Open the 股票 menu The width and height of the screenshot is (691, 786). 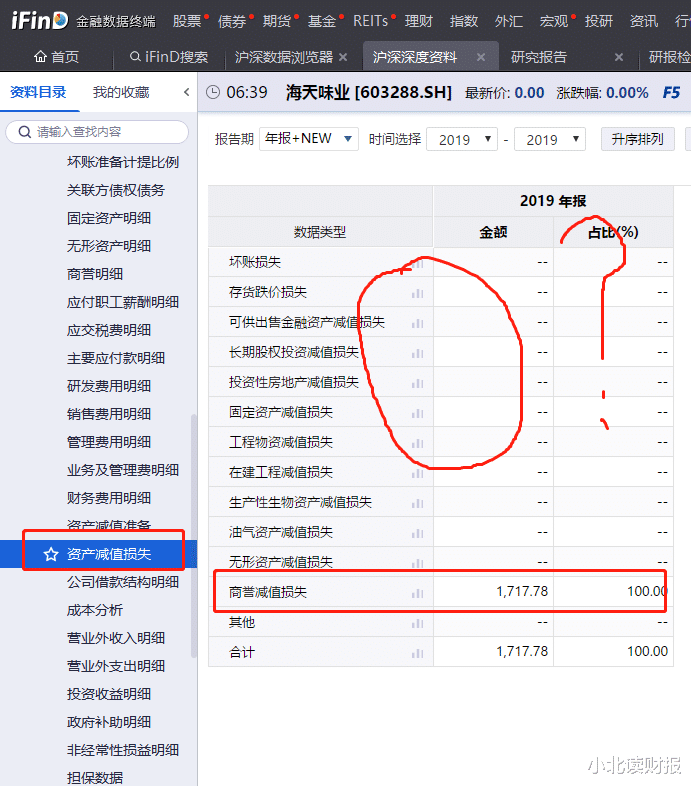point(187,21)
